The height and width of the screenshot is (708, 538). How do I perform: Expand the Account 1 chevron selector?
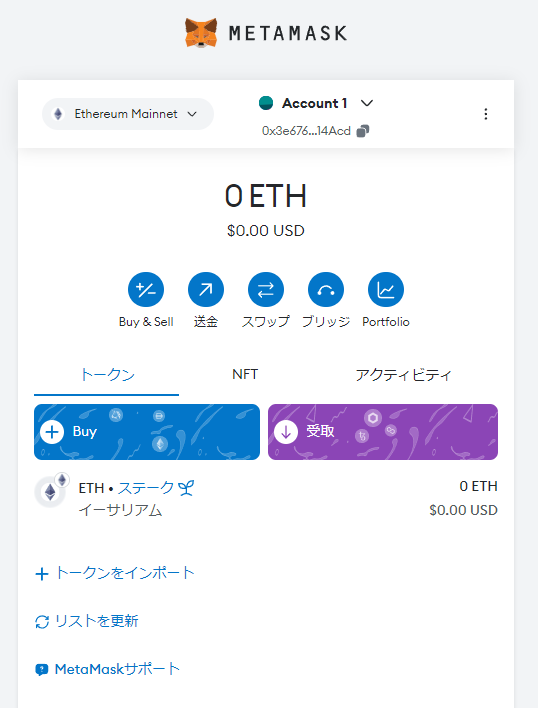tap(367, 103)
